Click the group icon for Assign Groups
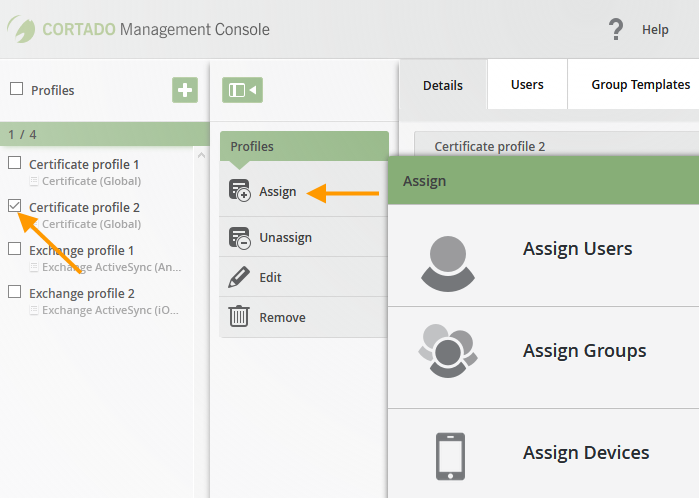This screenshot has height=498, width=699. coord(448,351)
